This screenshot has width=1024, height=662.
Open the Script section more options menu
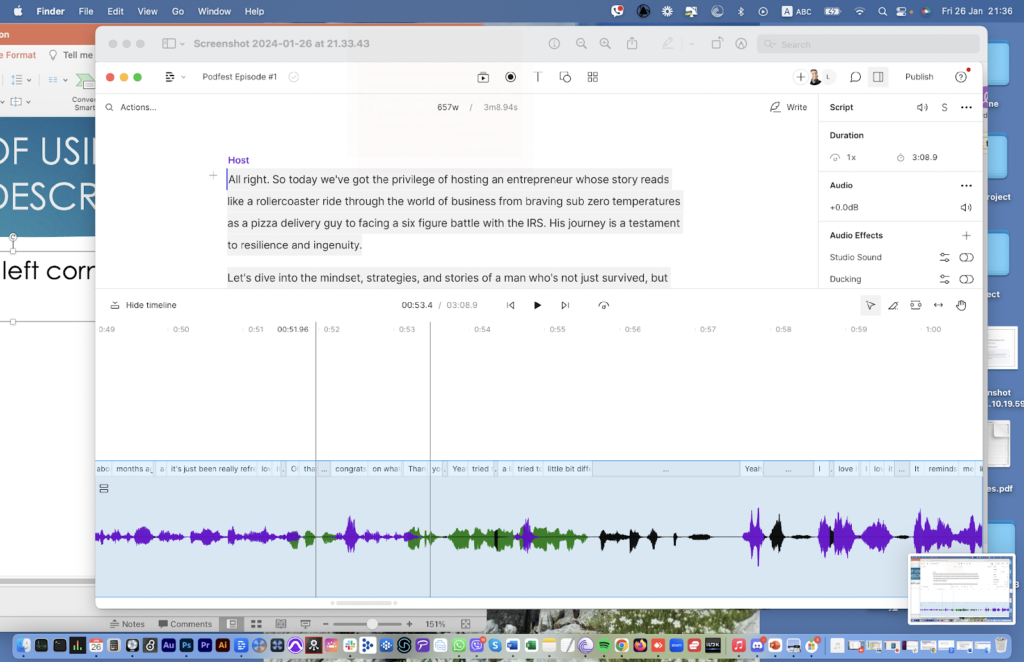click(966, 107)
